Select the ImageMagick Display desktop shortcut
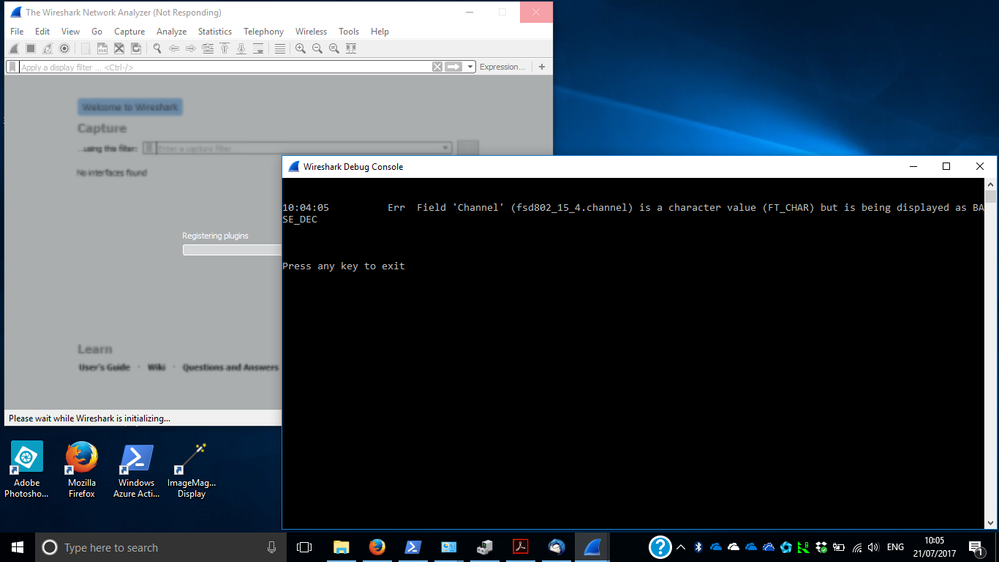 [191, 470]
